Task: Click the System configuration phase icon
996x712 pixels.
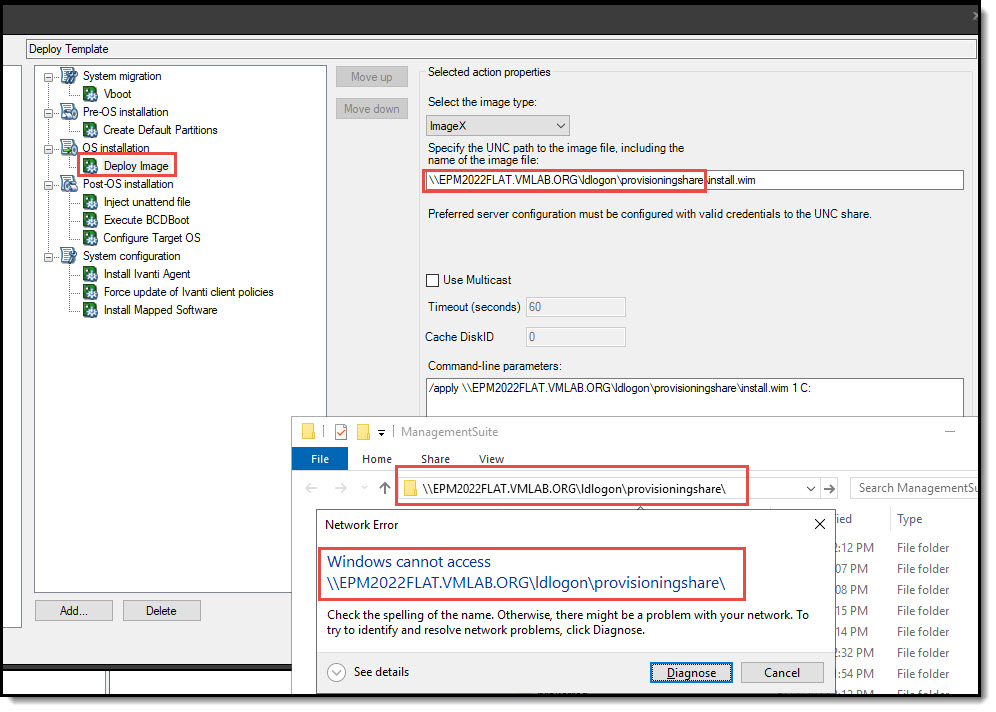Action: 68,256
